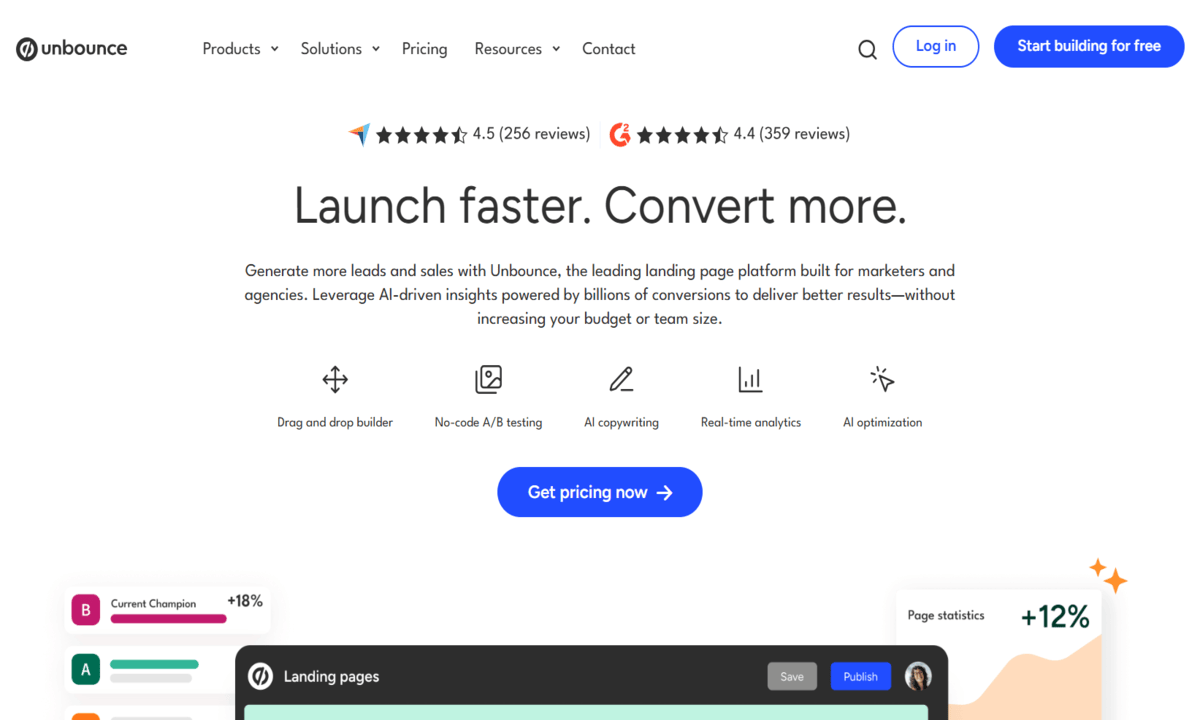Click Unbounce logo in Landing pages bar

pyautogui.click(x=260, y=676)
